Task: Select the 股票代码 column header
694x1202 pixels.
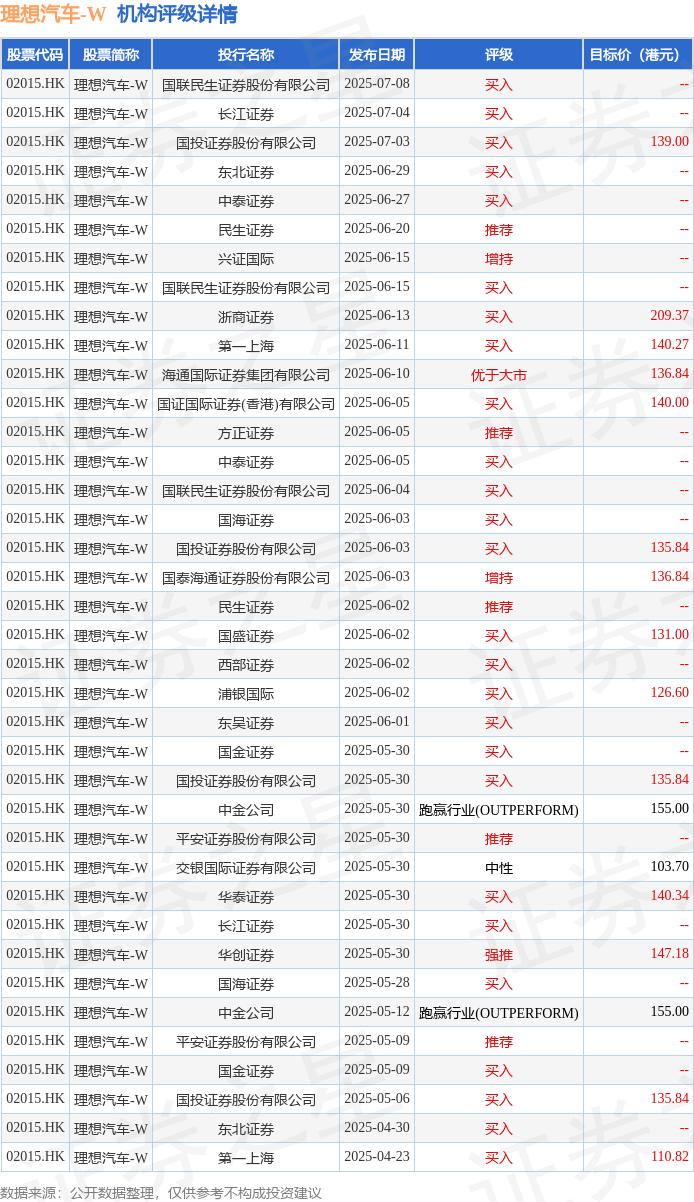Action: [35, 55]
